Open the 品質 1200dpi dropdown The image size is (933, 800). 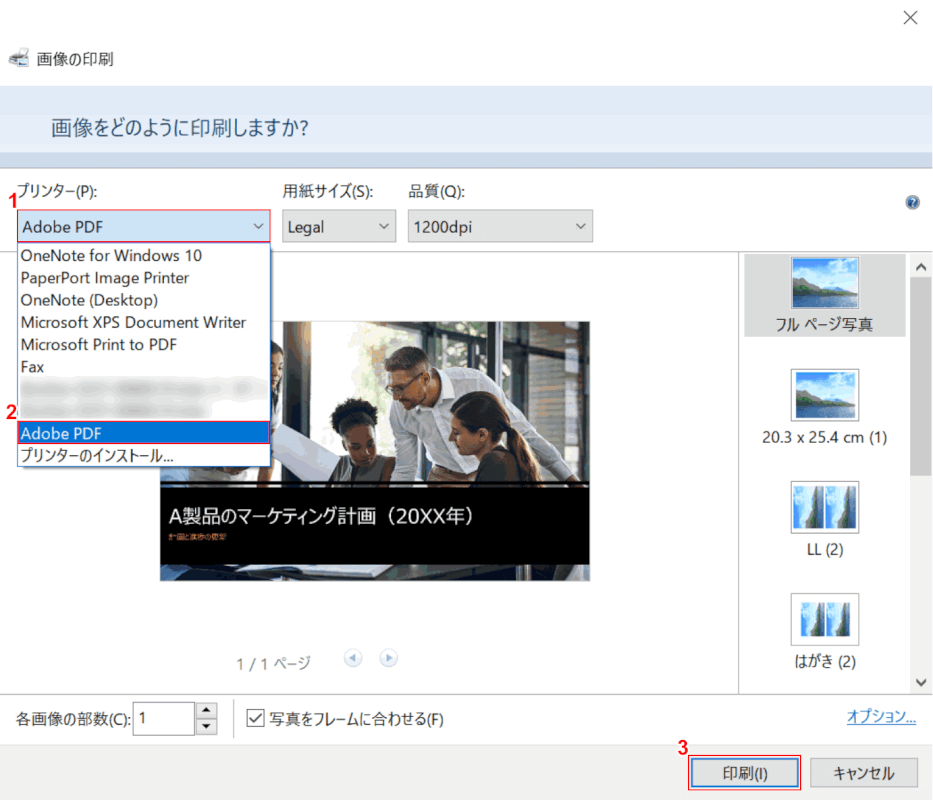500,226
